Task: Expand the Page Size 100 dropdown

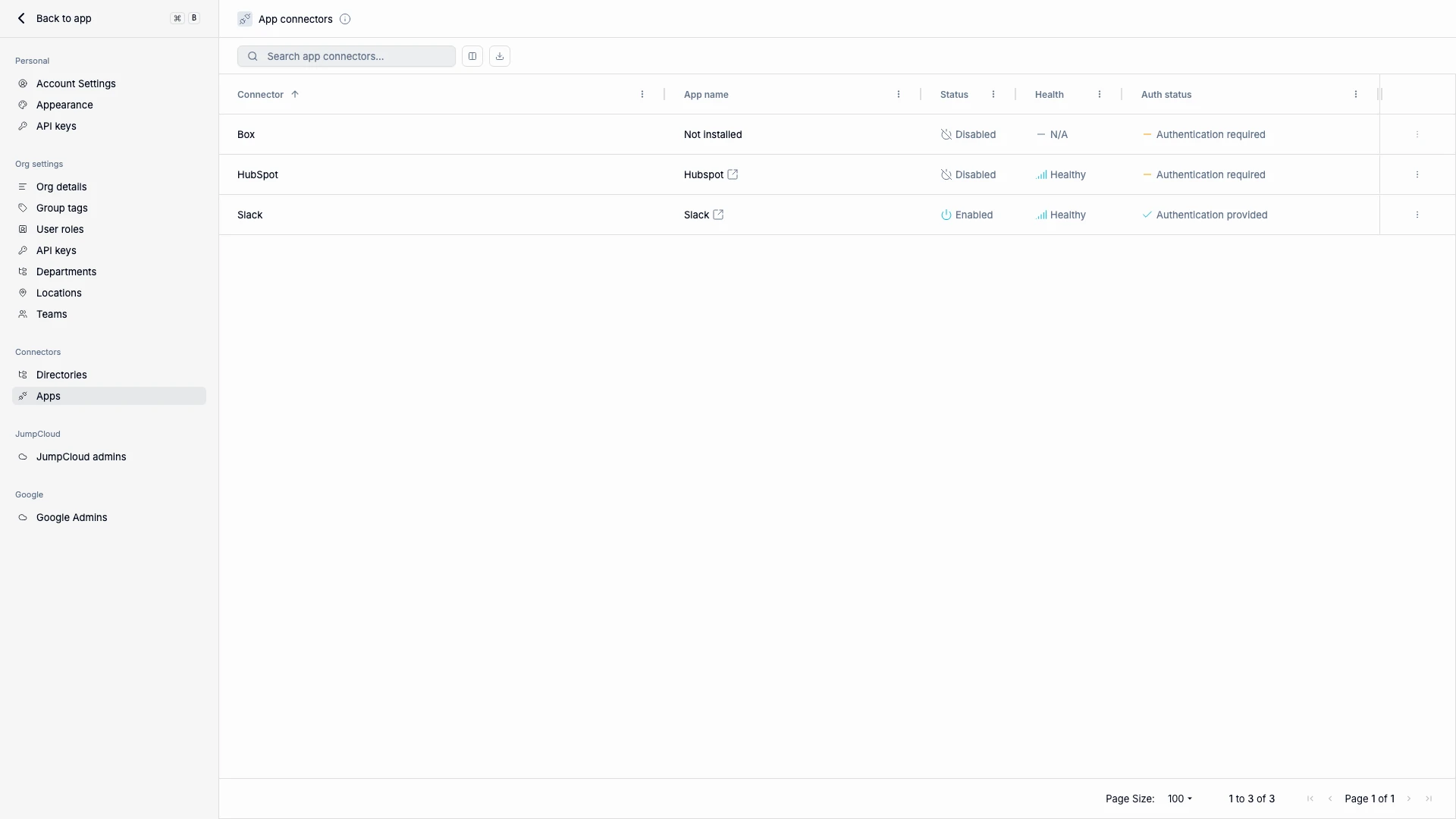Action: pyautogui.click(x=1180, y=799)
